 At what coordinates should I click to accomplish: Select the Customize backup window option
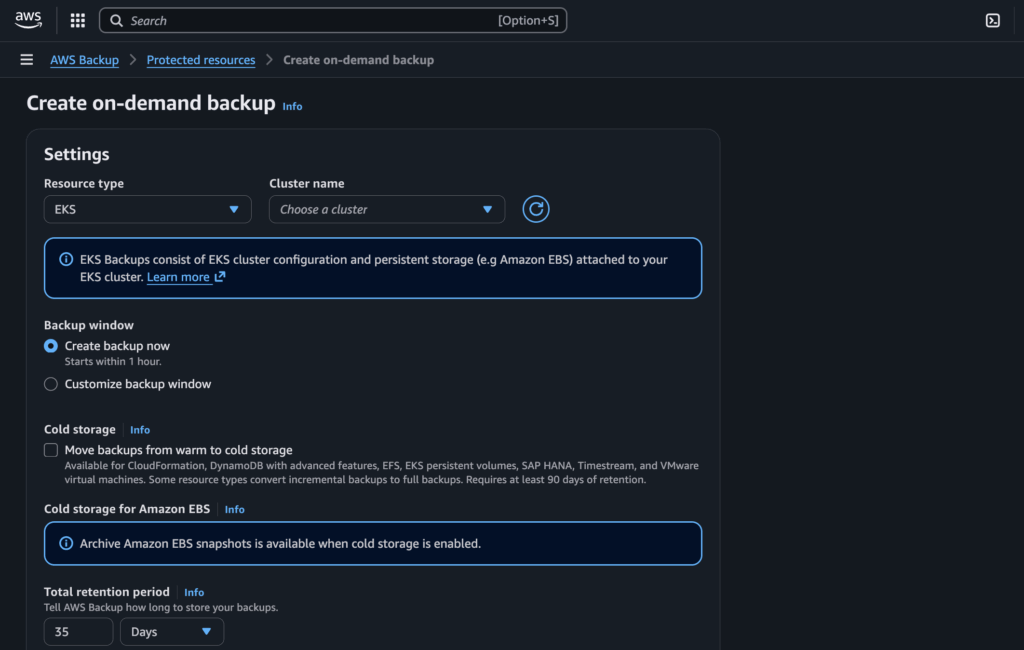50,383
